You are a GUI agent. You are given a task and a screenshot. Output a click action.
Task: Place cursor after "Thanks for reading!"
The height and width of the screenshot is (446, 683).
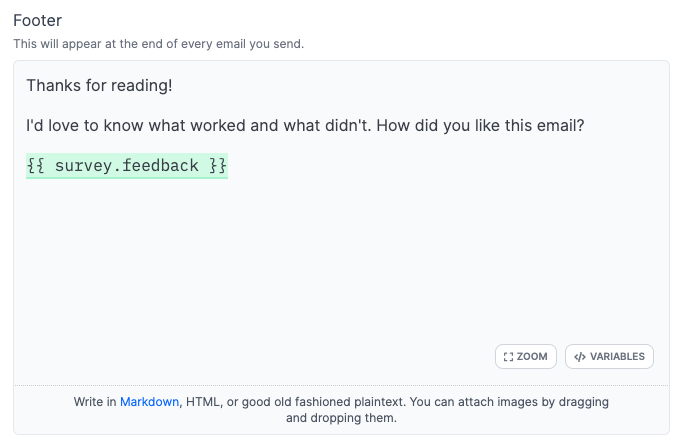(173, 86)
